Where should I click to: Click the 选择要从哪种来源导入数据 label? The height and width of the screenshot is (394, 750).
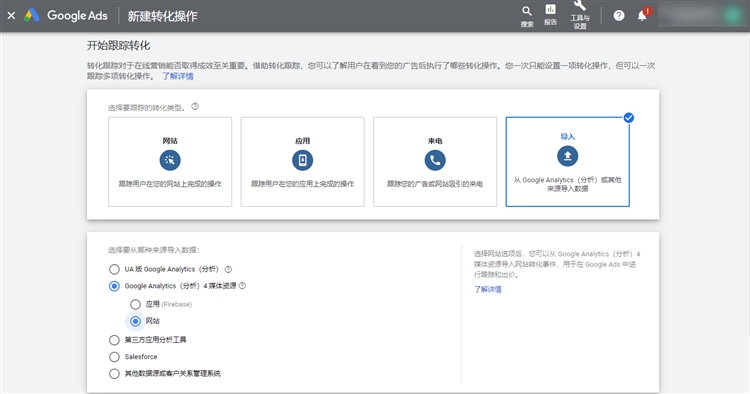tap(154, 250)
